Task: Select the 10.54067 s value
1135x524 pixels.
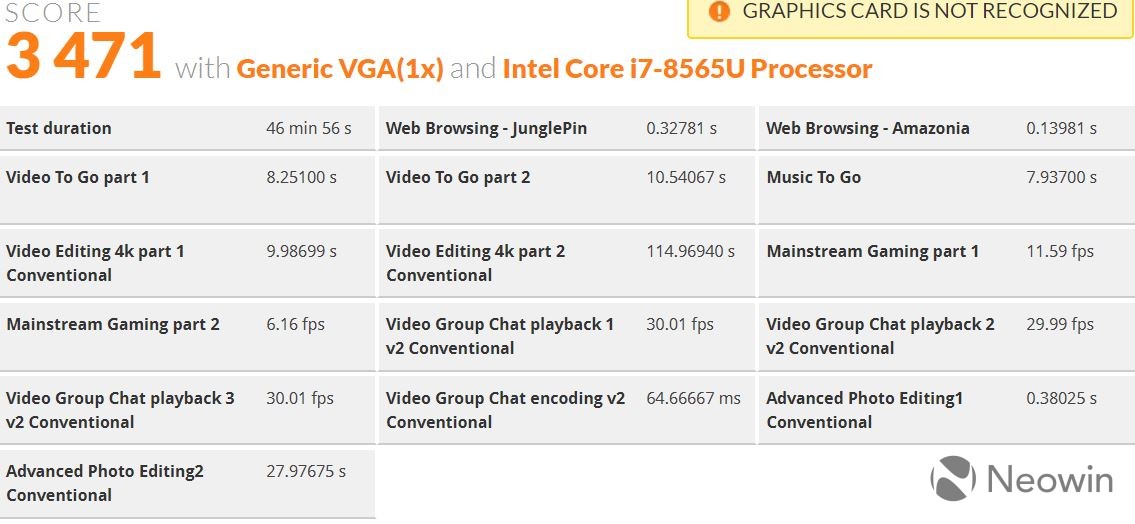Action: pyautogui.click(x=686, y=177)
